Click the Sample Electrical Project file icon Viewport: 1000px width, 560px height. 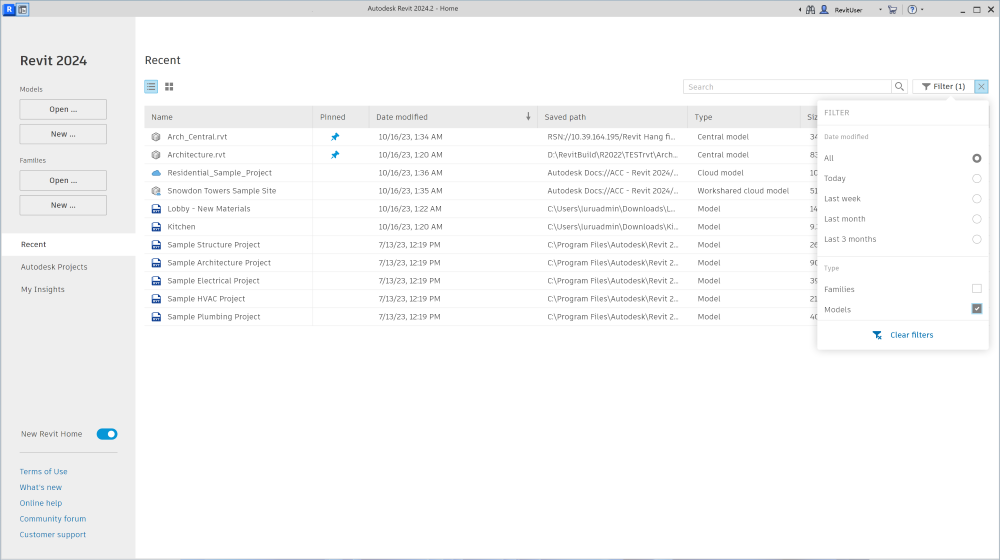(156, 281)
